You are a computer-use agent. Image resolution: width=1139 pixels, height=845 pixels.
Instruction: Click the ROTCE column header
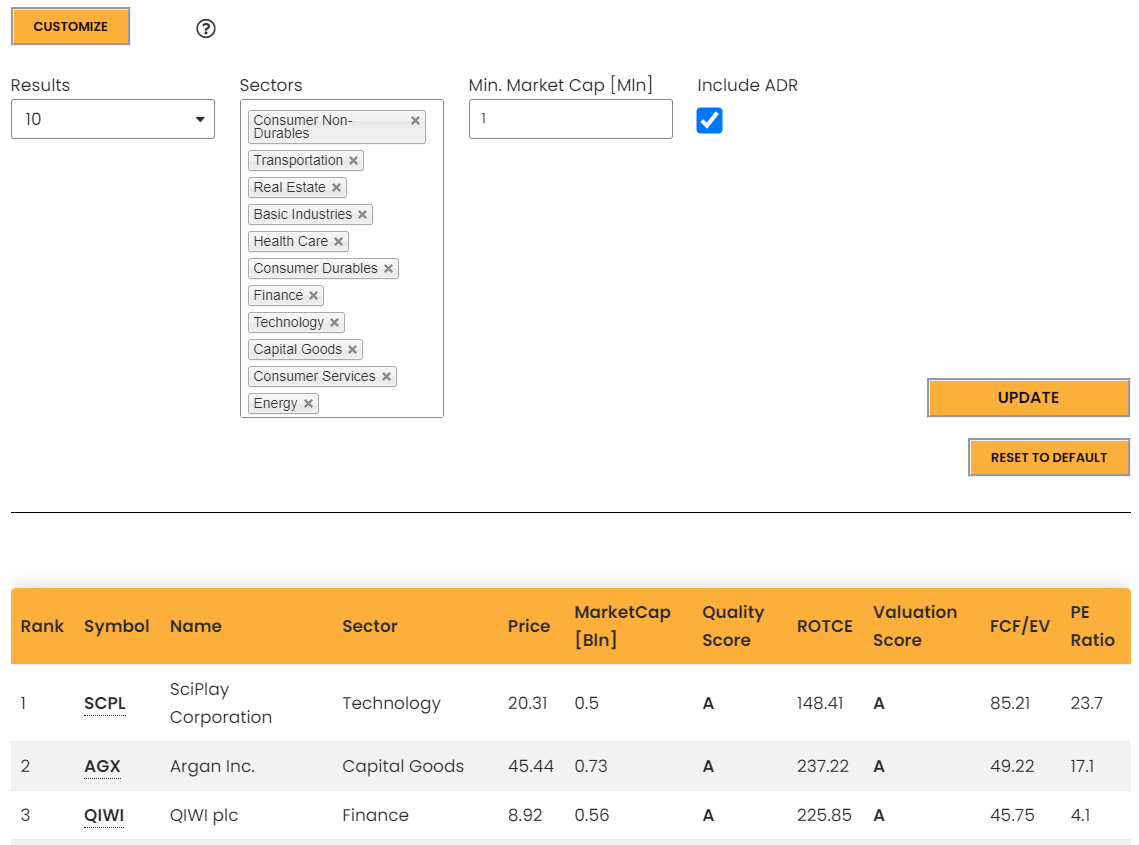824,626
